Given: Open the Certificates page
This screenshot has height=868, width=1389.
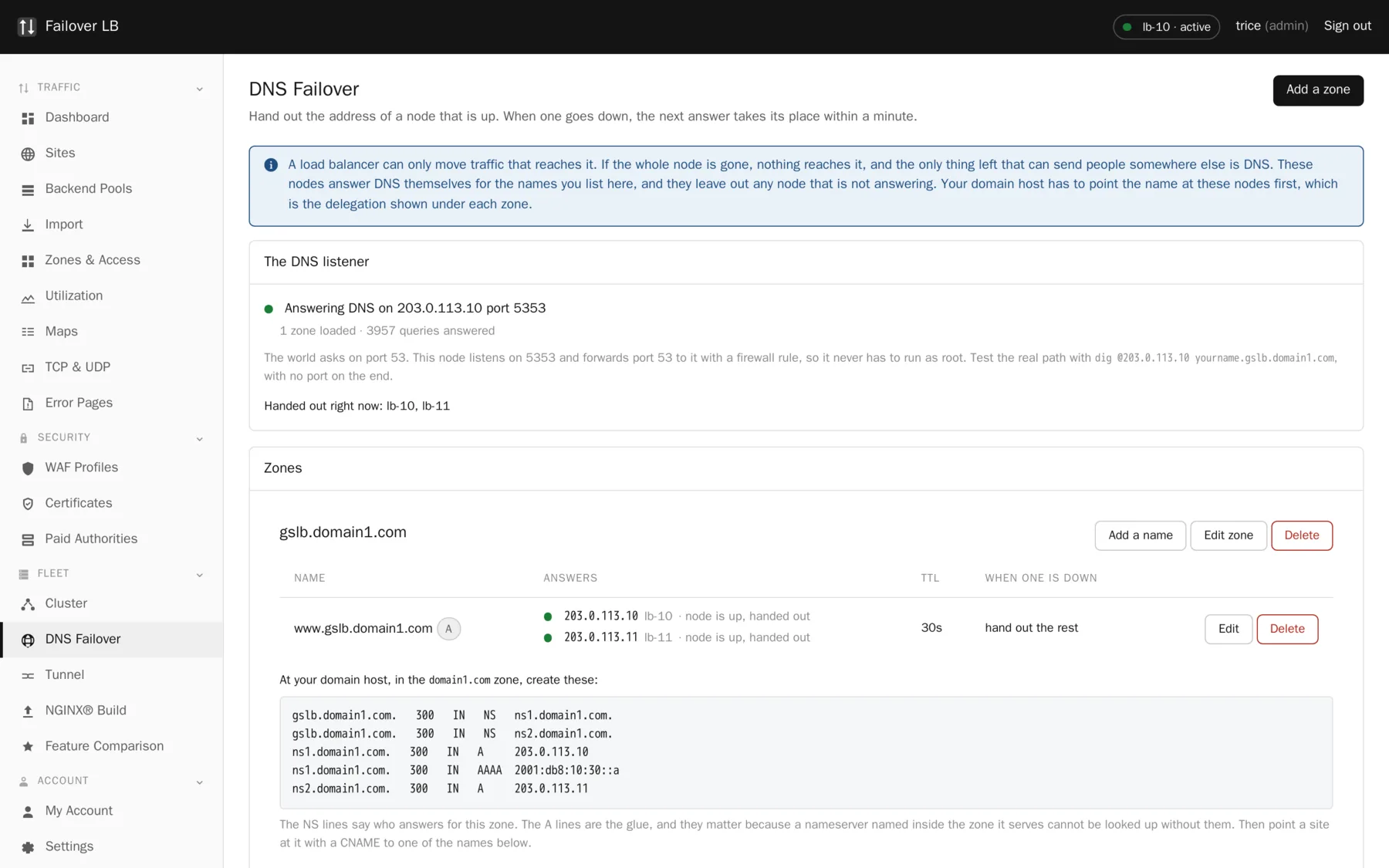Looking at the screenshot, I should click(x=112, y=503).
